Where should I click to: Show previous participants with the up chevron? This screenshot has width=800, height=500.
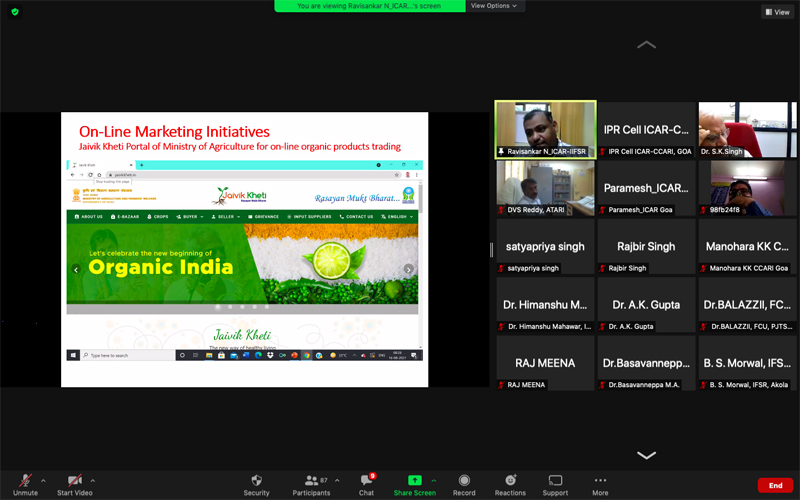[x=646, y=45]
